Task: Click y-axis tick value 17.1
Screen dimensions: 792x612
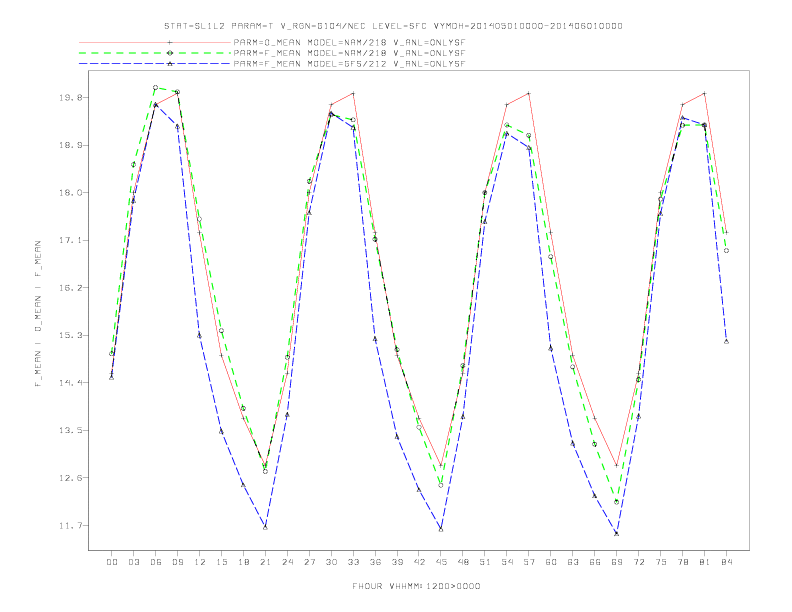Action: [69, 240]
